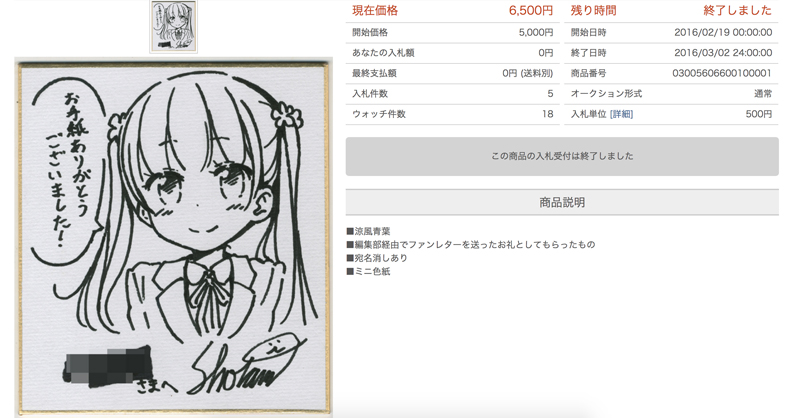
Task: Click the 開始価格 5,000円 row
Action: click(452, 33)
